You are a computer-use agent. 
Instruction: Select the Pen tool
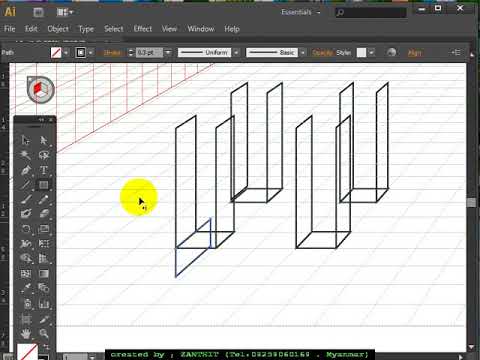tap(26, 170)
